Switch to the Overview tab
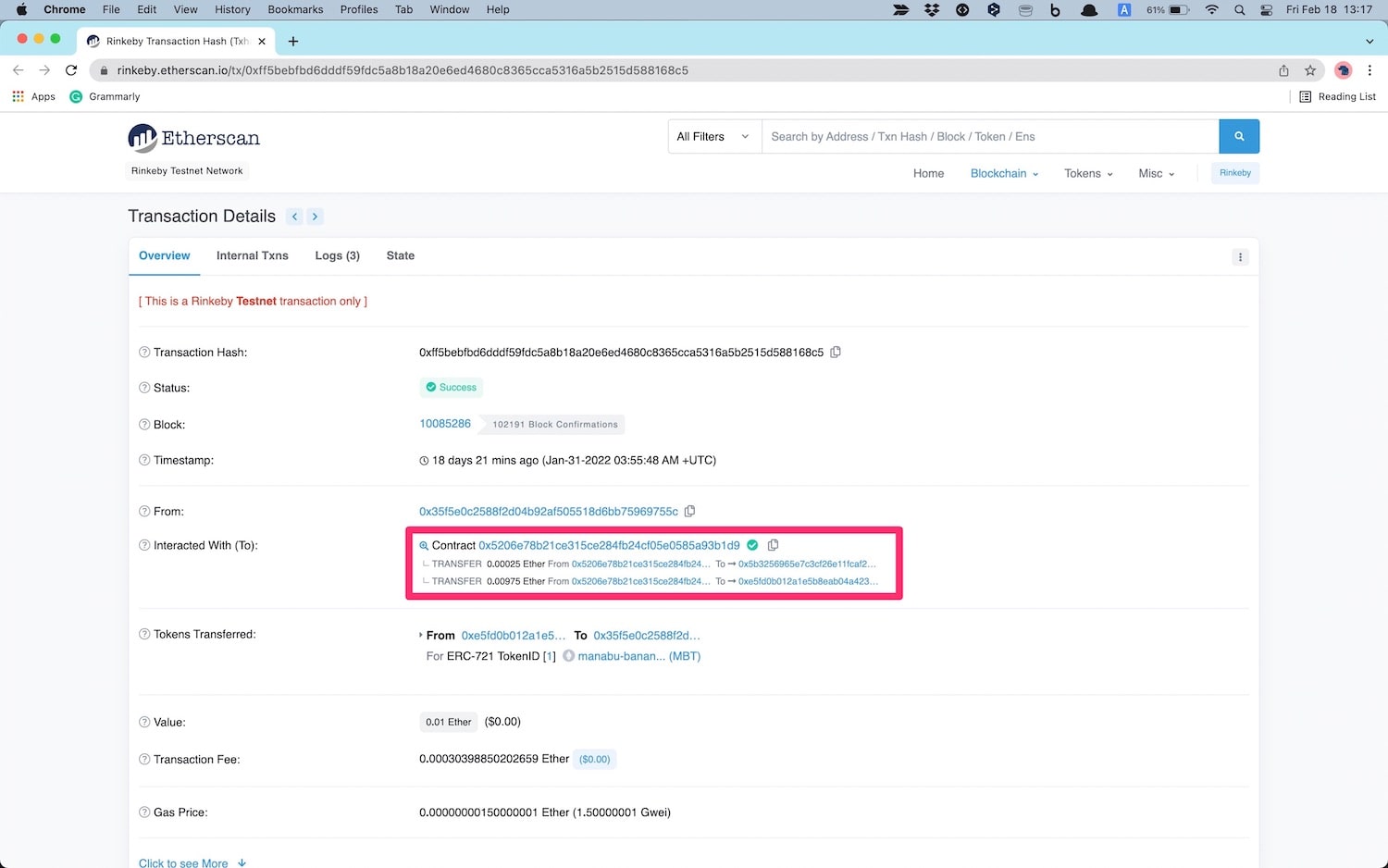 [165, 255]
